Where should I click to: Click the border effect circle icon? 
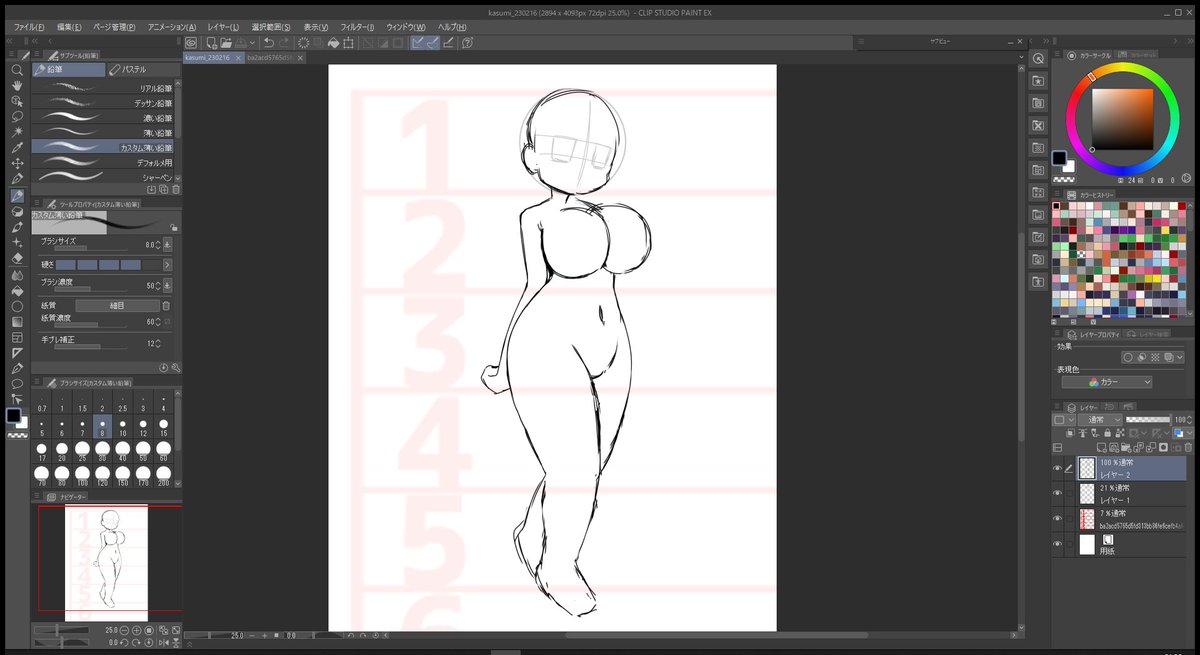[x=1128, y=356]
